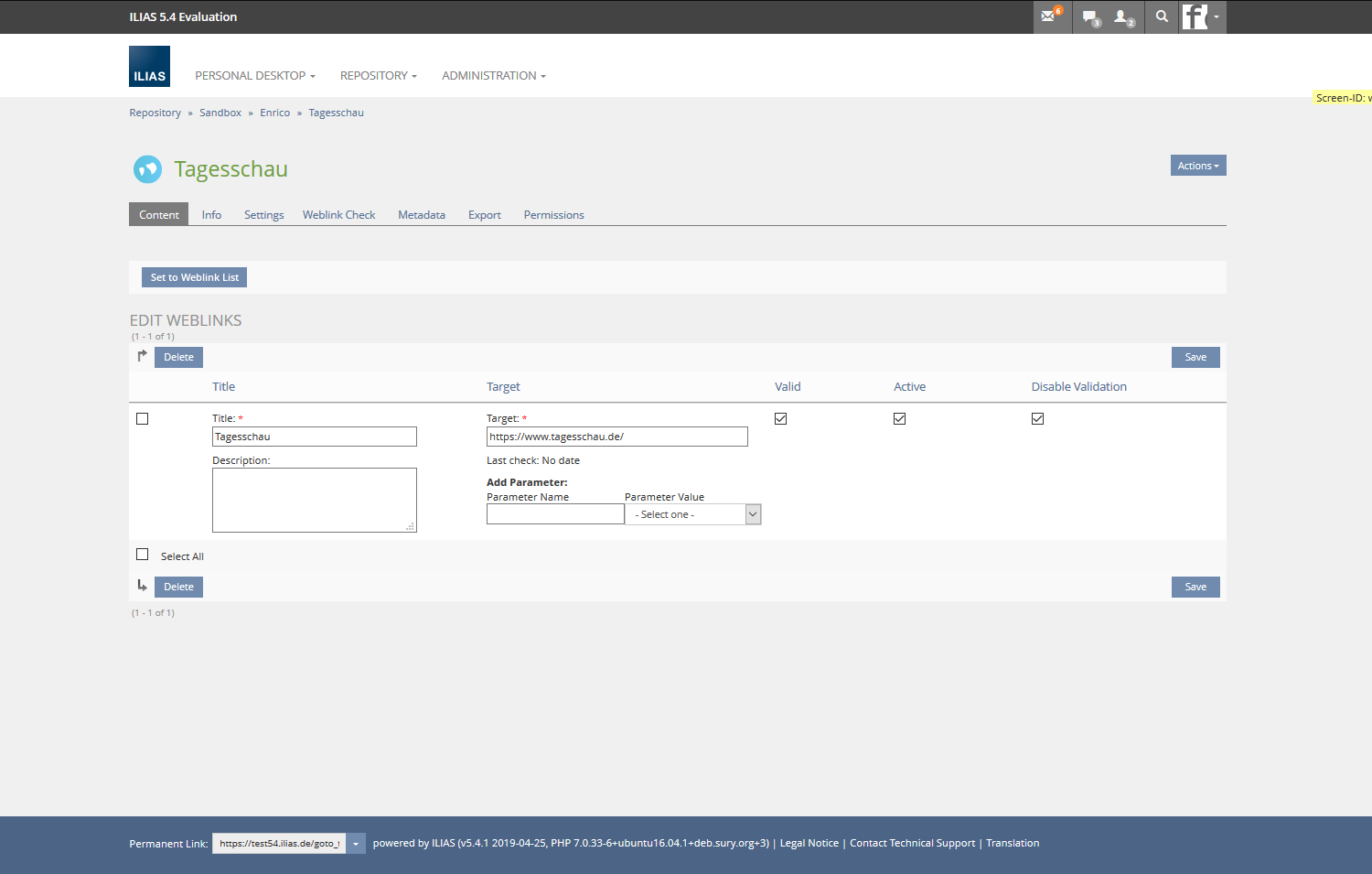
Task: Click the Parameter Name input field
Action: [555, 514]
